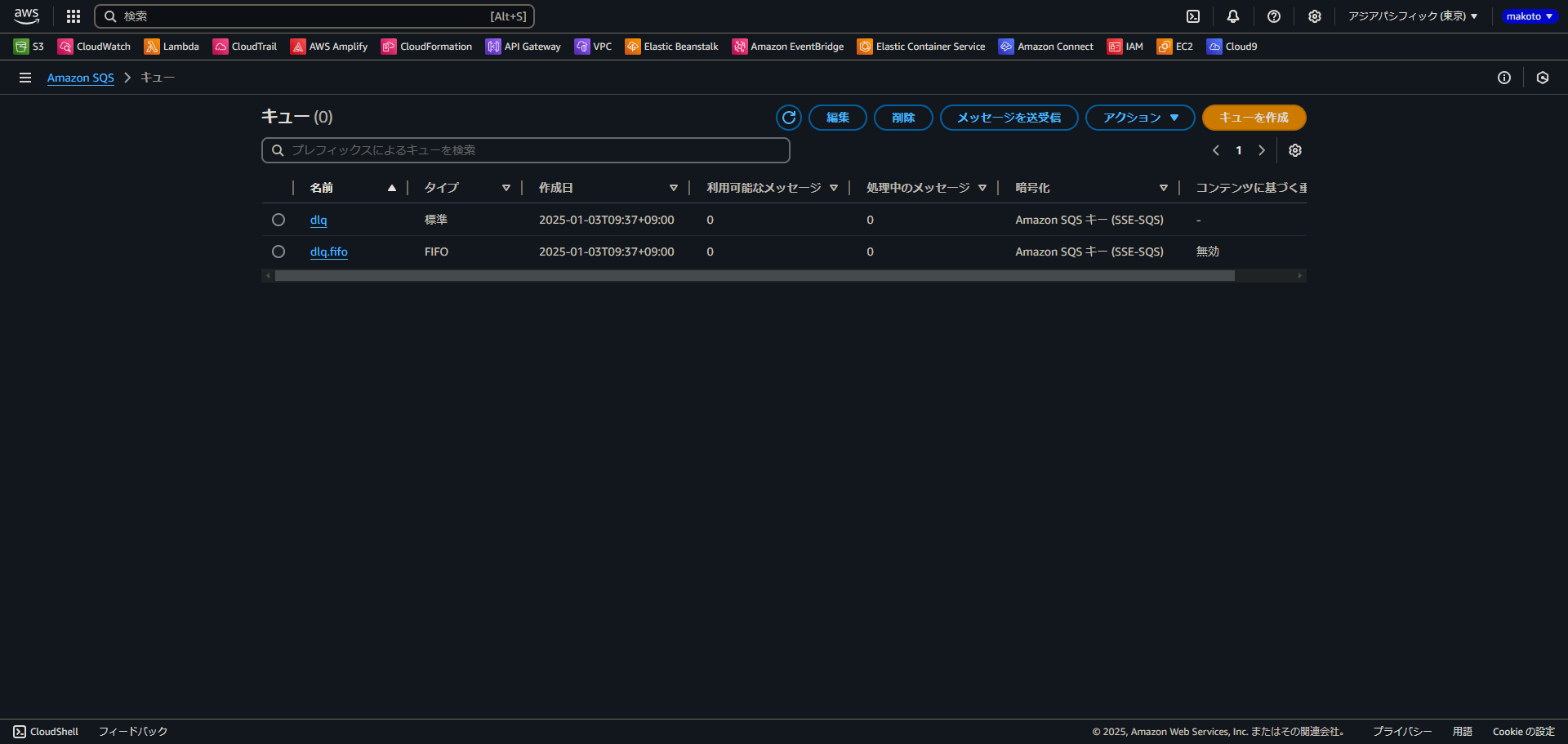Open Elastic Container Service favorite shortcut

click(x=921, y=47)
